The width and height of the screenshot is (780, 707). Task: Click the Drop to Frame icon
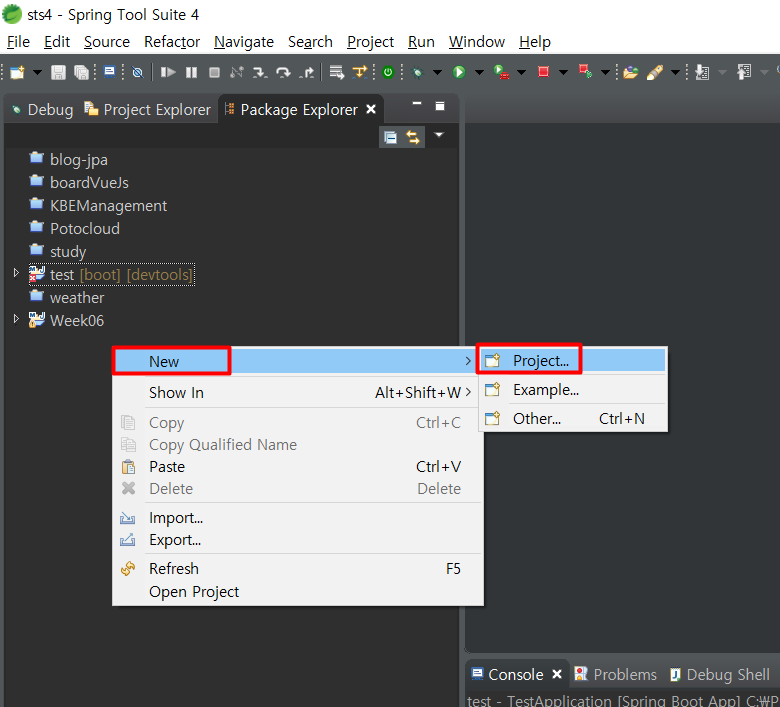[x=337, y=73]
